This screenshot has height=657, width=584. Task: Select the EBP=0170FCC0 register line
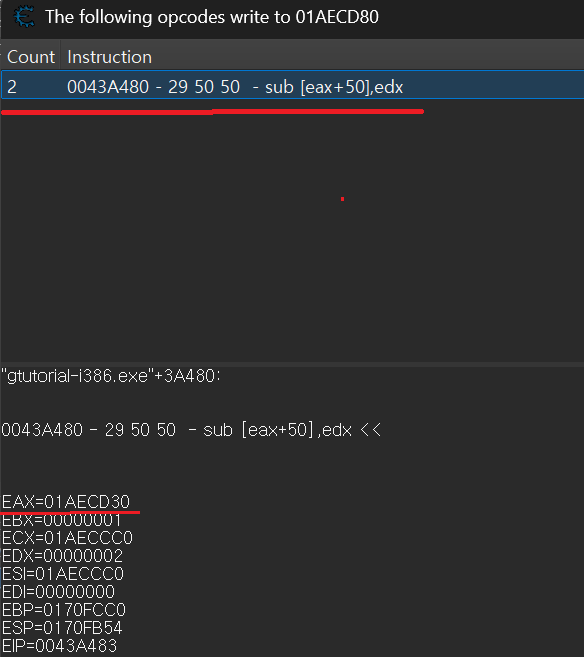[x=64, y=610]
